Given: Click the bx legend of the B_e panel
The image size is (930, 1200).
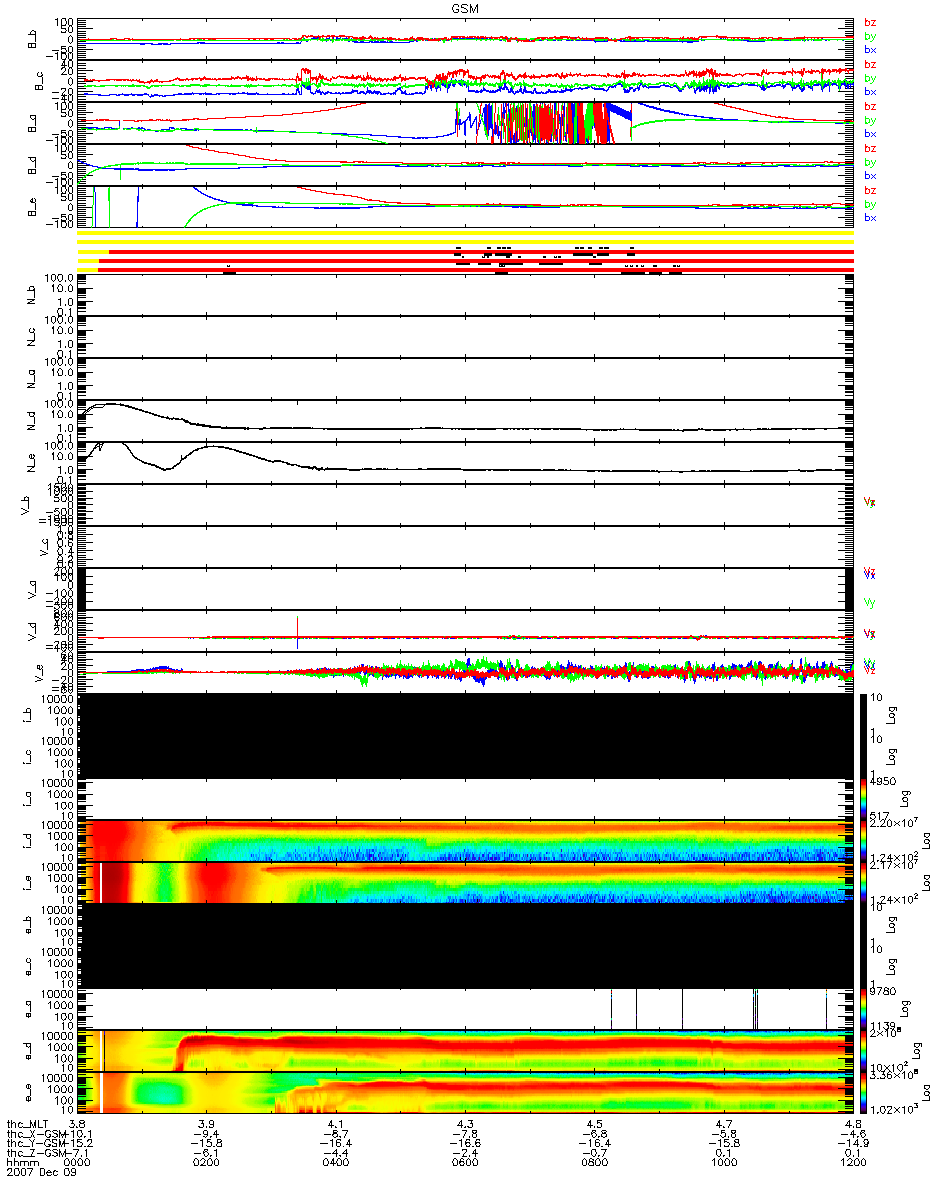Looking at the screenshot, I should click(870, 217).
